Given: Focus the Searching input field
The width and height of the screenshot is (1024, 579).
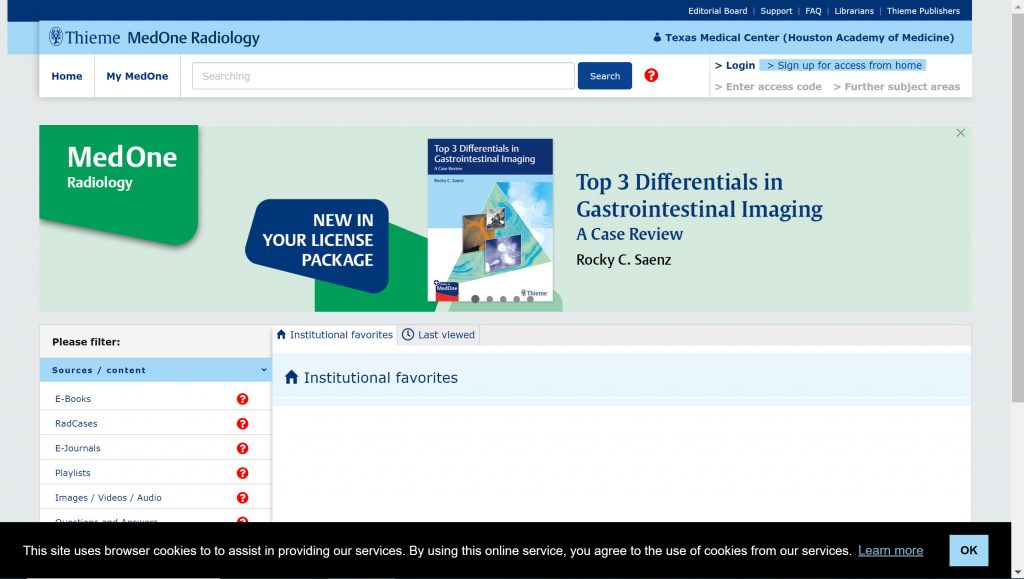Looking at the screenshot, I should pyautogui.click(x=383, y=76).
